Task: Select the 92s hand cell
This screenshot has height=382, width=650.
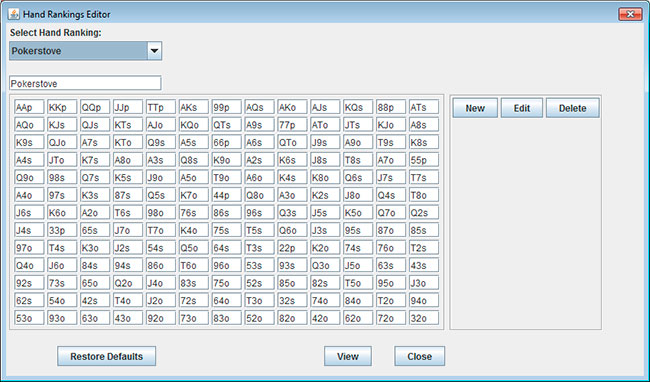Action: coord(29,283)
